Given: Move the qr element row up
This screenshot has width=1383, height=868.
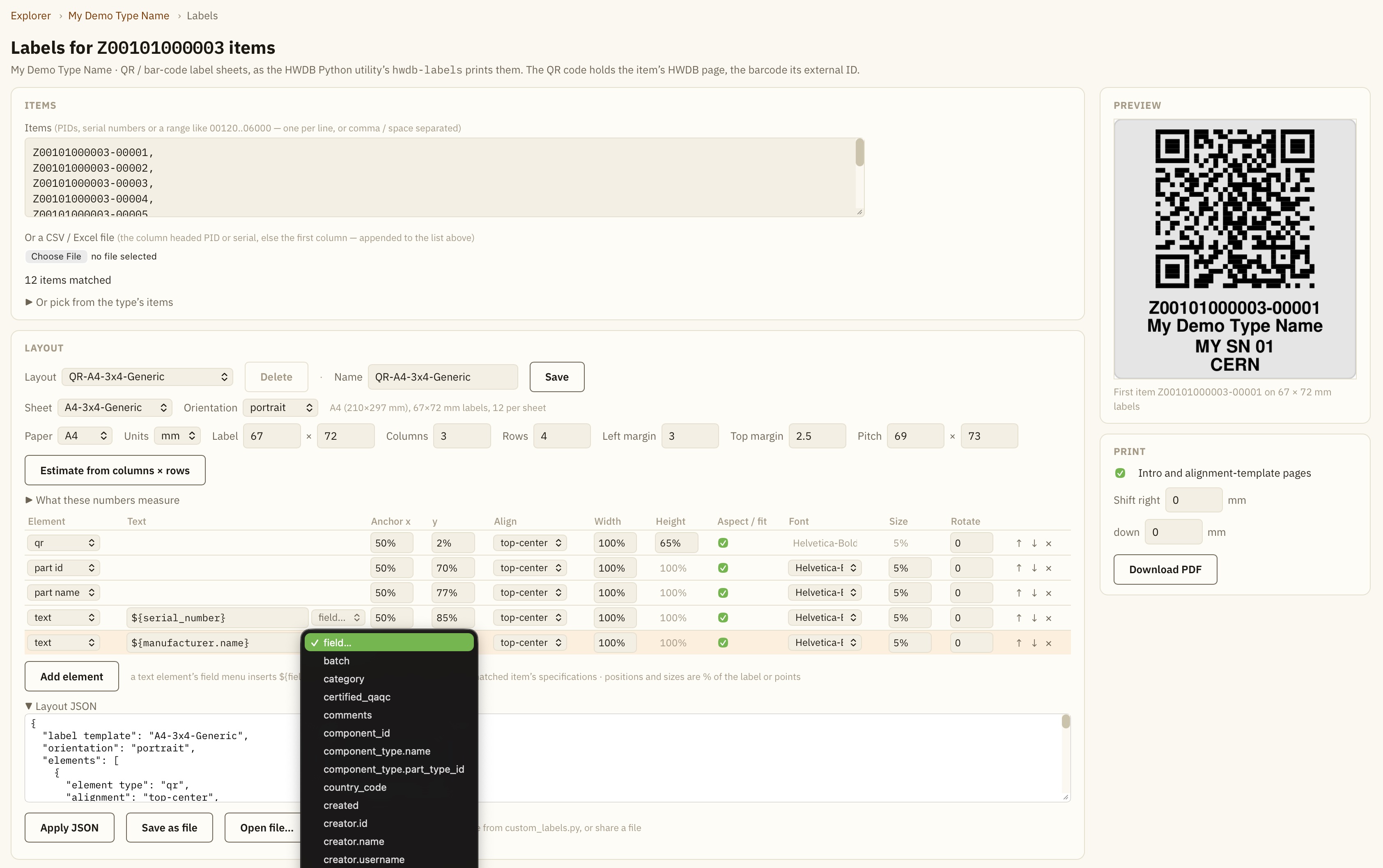Looking at the screenshot, I should point(1018,543).
